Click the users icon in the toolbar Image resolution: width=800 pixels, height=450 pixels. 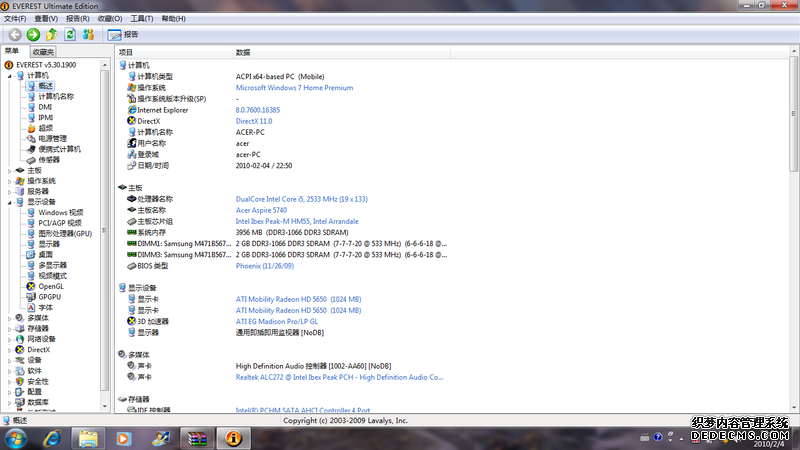tap(88, 35)
